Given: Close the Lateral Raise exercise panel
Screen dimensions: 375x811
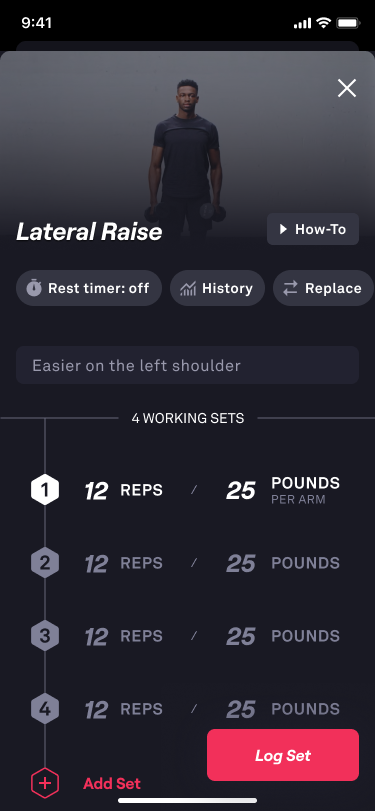Looking at the screenshot, I should click(x=347, y=88).
